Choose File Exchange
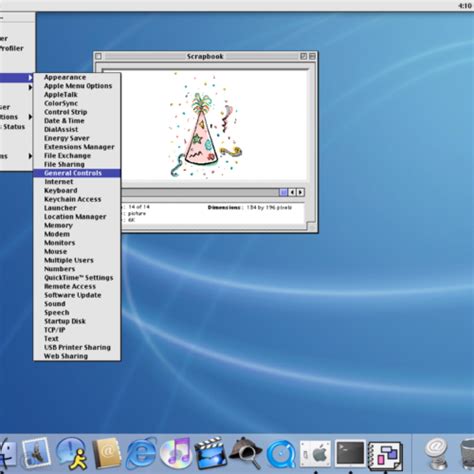The height and width of the screenshot is (474, 474). pos(77,156)
